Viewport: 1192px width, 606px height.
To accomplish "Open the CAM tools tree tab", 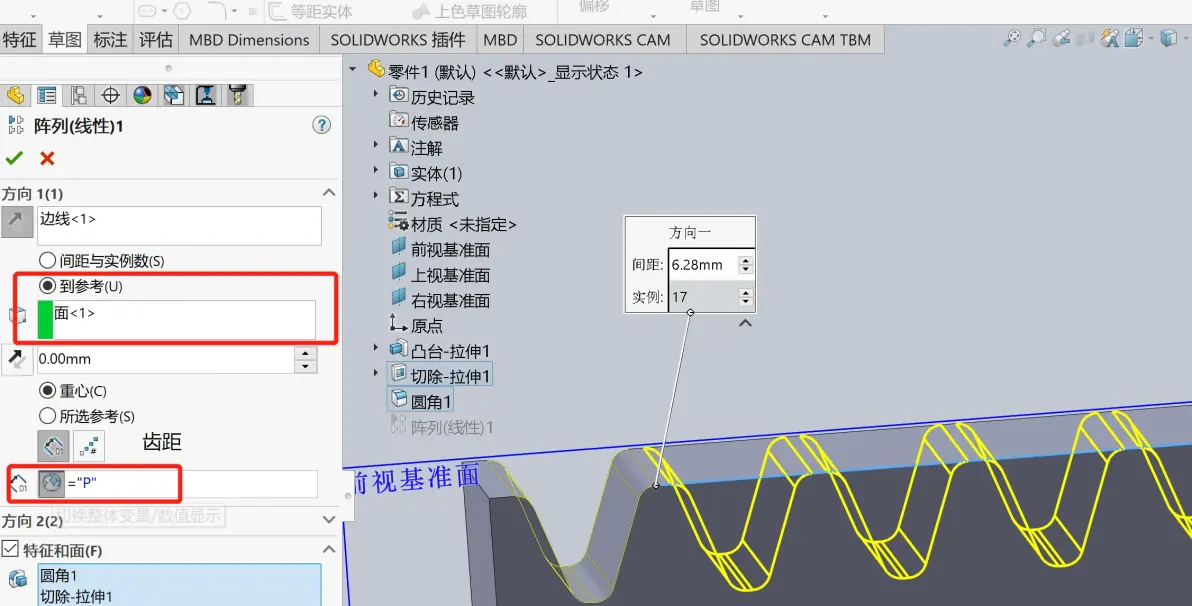I will point(238,95).
